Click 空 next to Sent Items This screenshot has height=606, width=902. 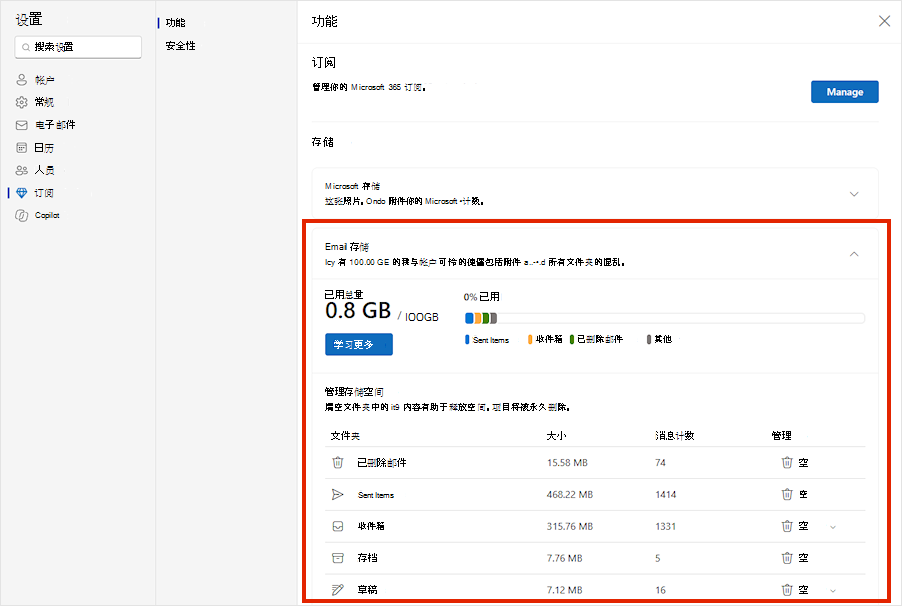[x=804, y=494]
